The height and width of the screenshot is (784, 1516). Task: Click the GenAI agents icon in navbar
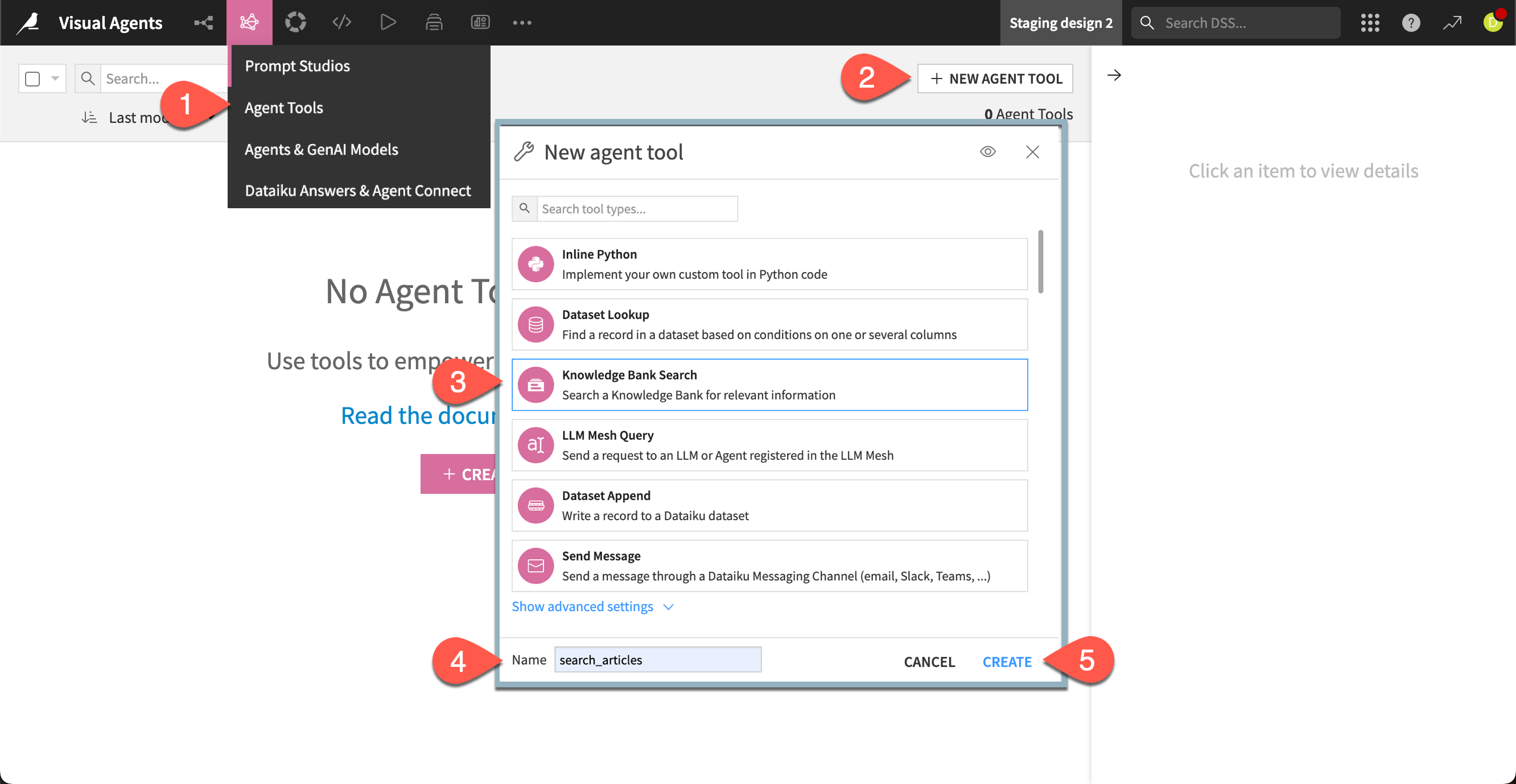(249, 23)
